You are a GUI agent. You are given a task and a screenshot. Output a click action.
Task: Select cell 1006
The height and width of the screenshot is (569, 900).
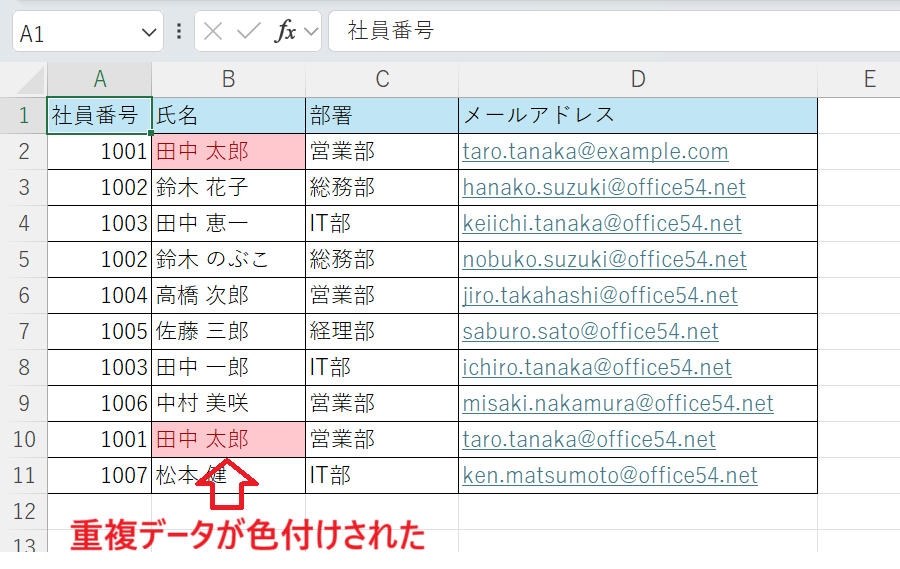(99, 403)
